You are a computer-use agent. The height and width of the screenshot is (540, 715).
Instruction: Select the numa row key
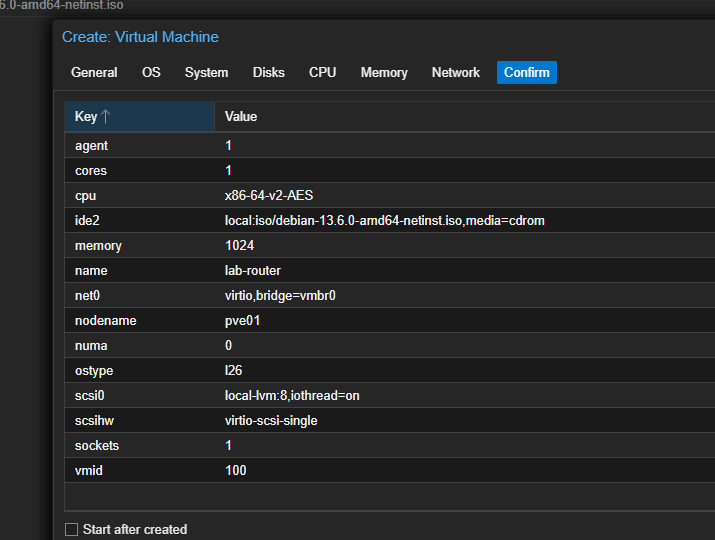(x=91, y=346)
